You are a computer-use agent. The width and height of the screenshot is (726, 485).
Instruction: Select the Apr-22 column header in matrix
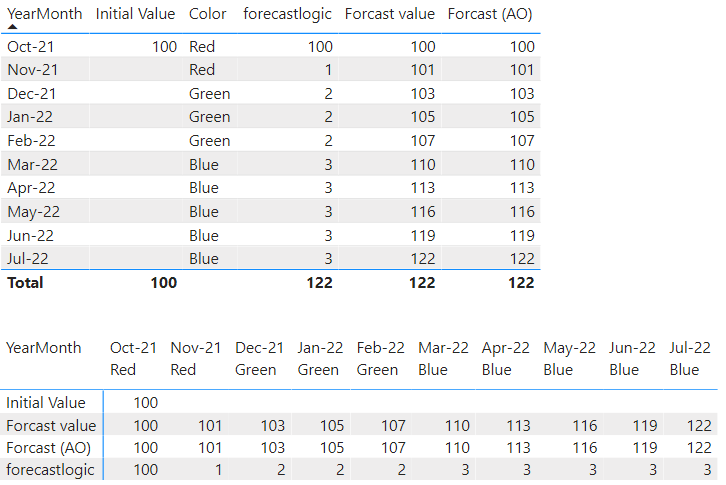[x=506, y=348]
